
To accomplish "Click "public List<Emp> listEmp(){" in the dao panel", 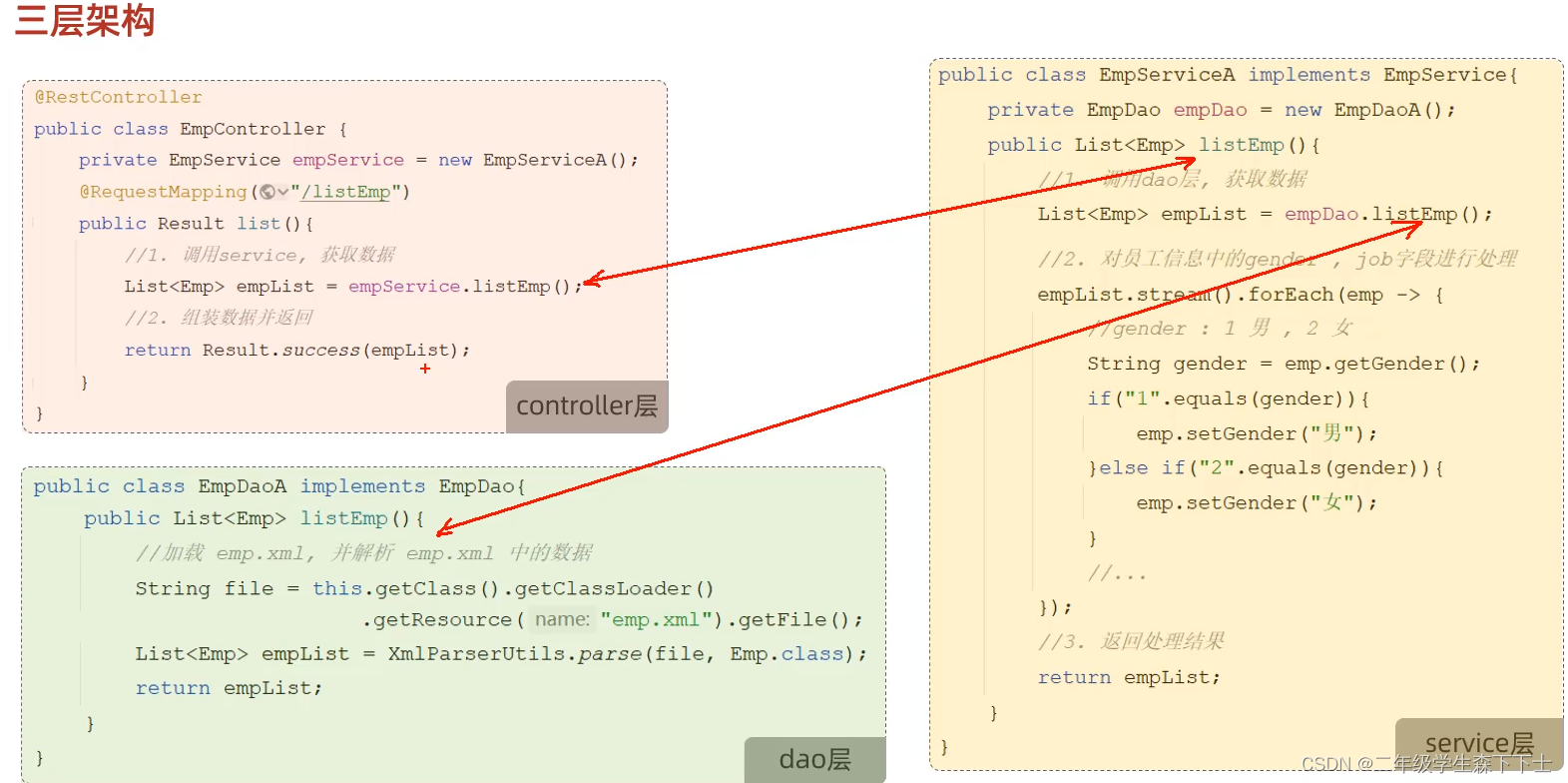I will (x=255, y=518).
